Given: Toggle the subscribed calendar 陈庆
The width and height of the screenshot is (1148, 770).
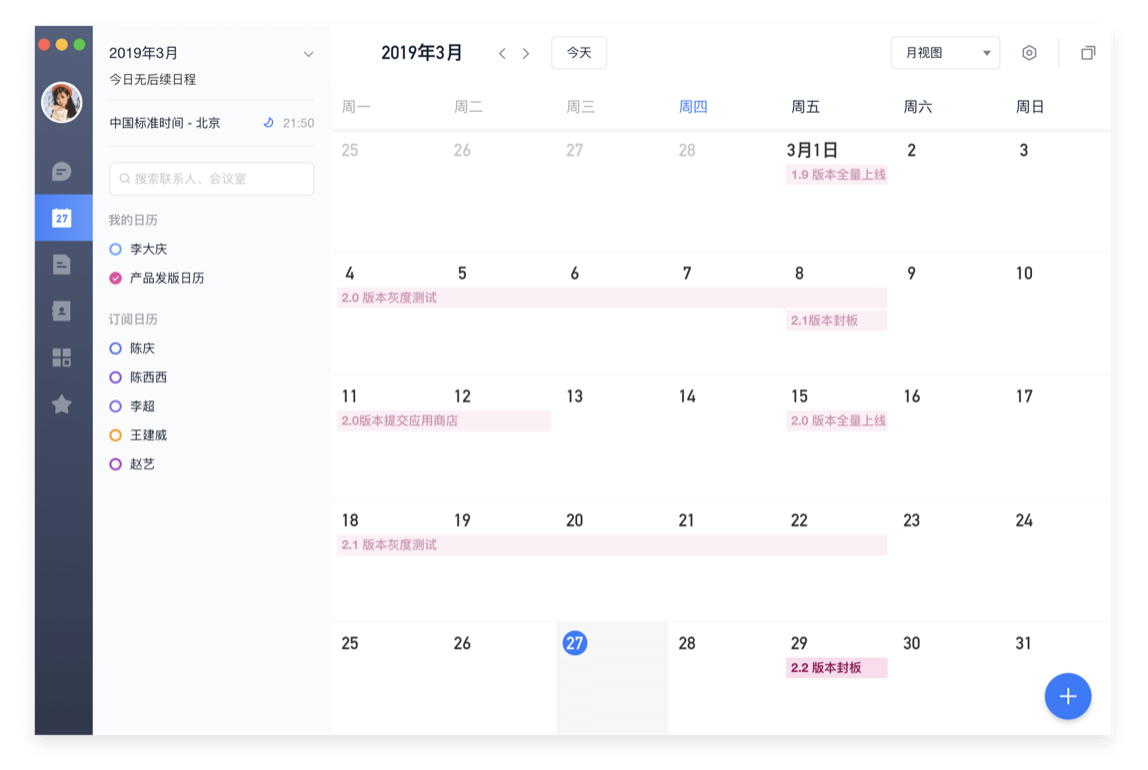Looking at the screenshot, I should pyautogui.click(x=116, y=348).
